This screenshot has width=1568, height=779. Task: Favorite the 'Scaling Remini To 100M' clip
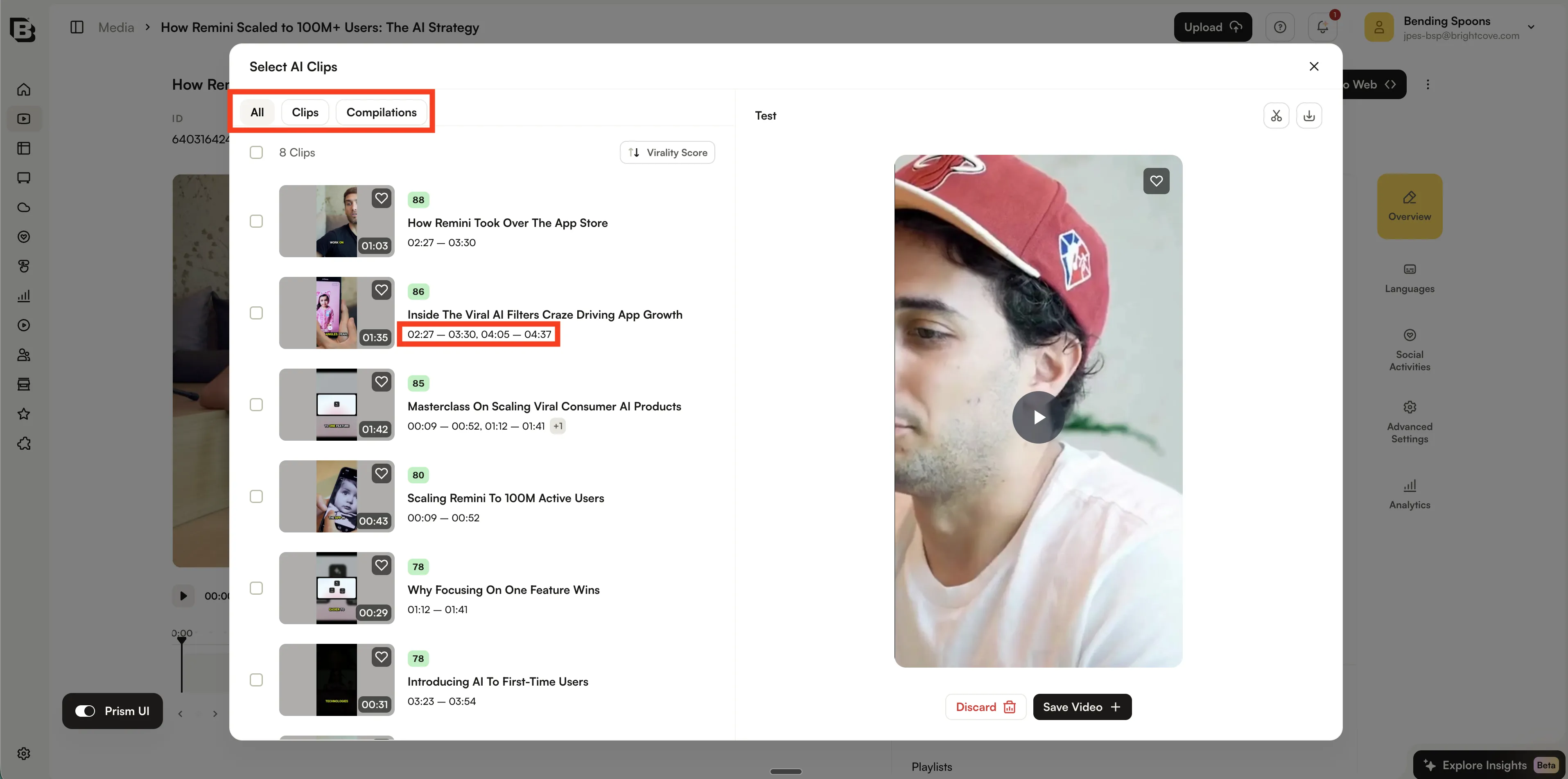click(x=382, y=474)
